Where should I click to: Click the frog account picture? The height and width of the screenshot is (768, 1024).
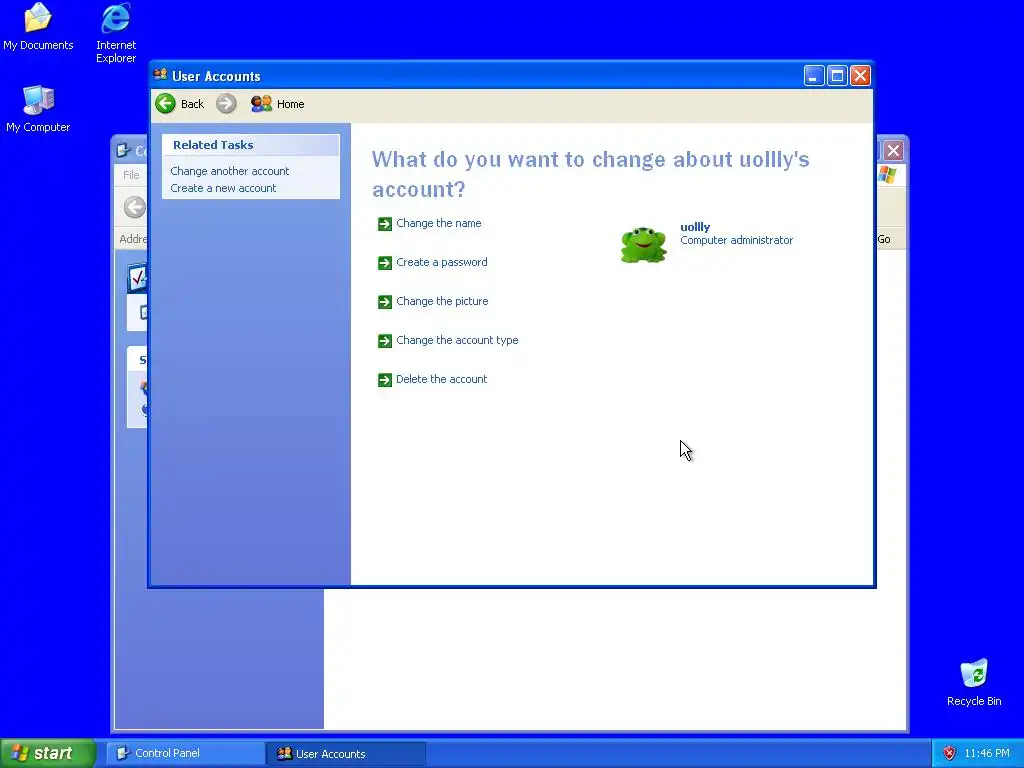pos(643,244)
